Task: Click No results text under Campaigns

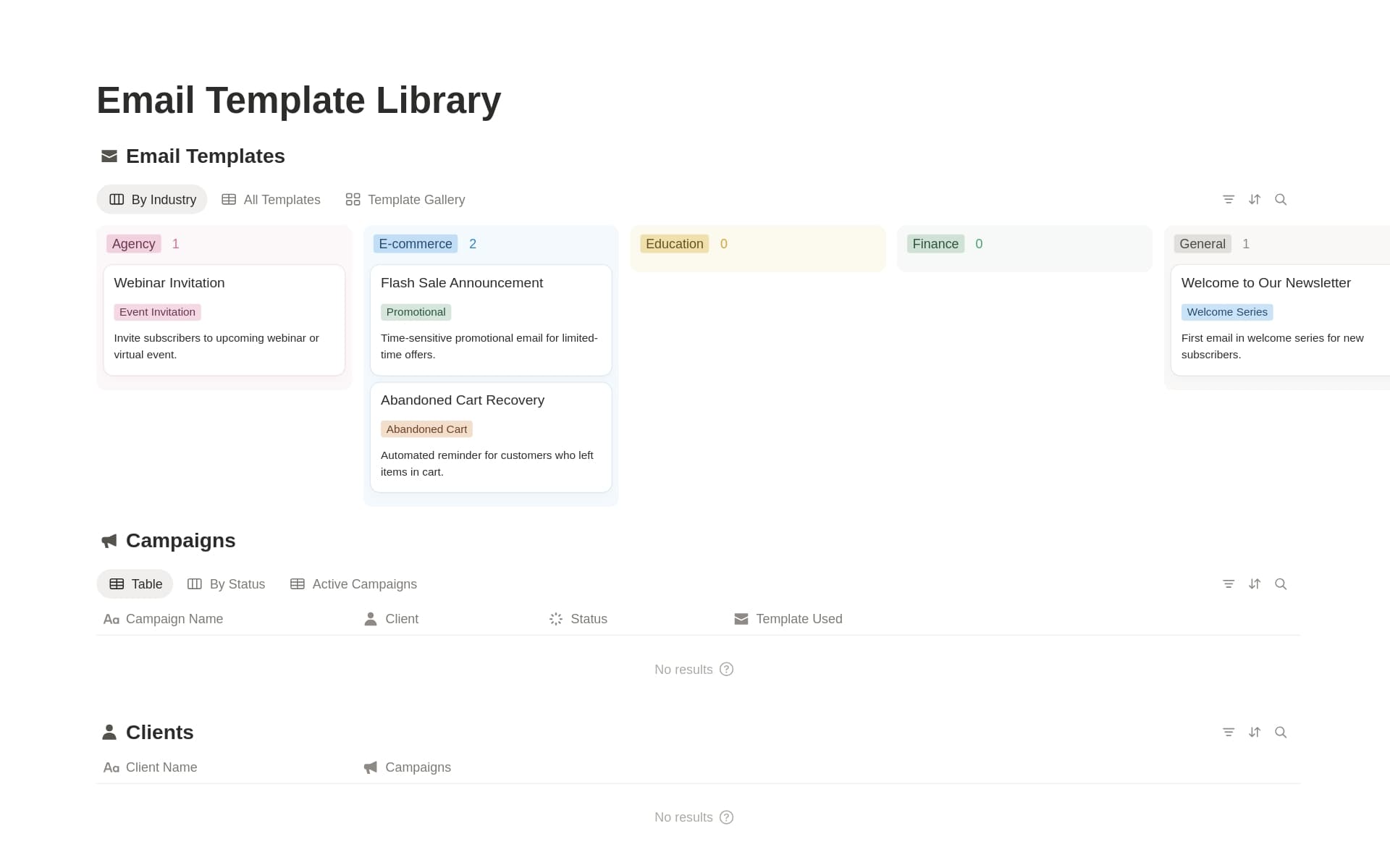Action: point(683,670)
